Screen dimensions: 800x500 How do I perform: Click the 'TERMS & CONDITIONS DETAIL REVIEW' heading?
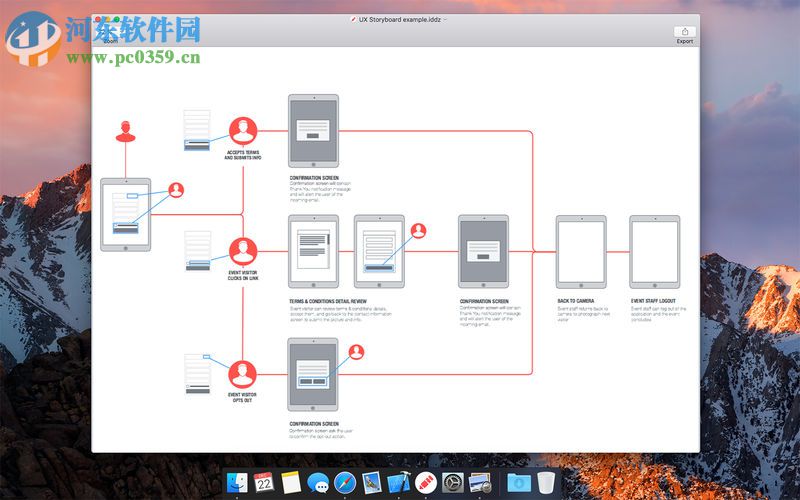(328, 302)
